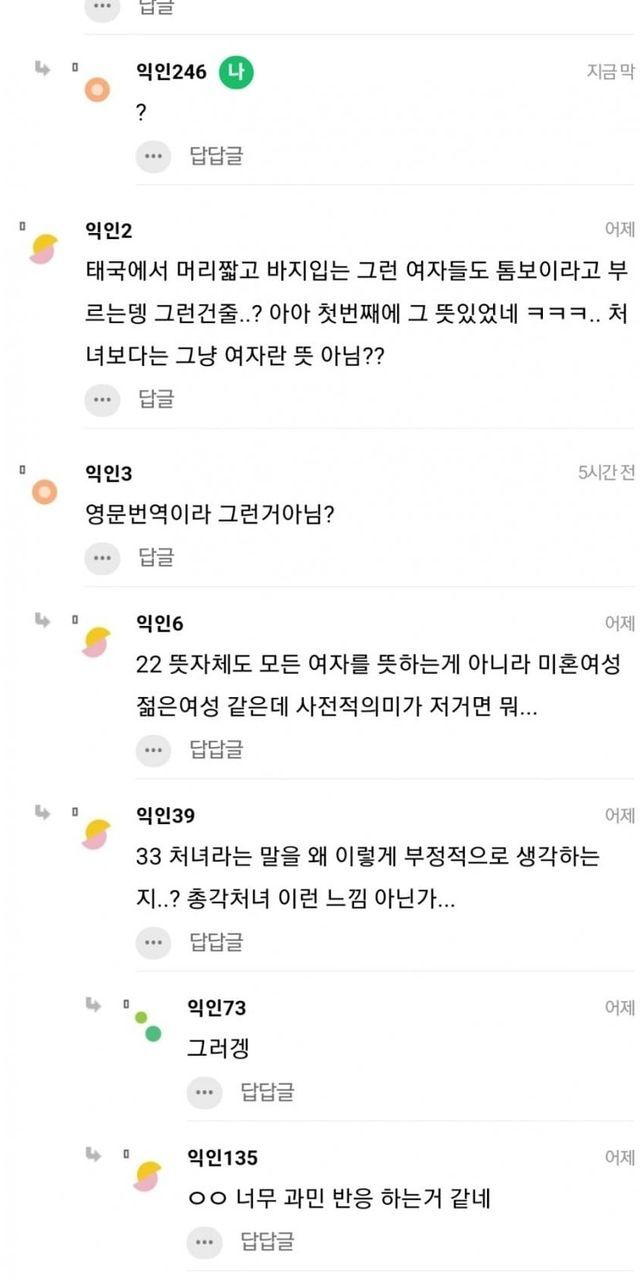Open 익인39's username profile link
This screenshot has height=1280, width=640.
(165, 816)
